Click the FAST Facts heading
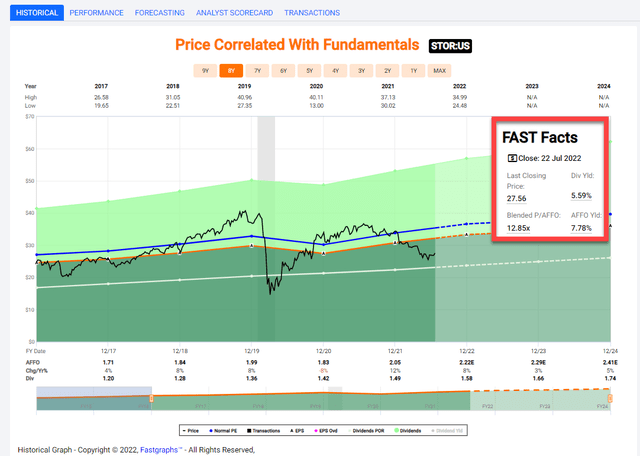This screenshot has width=640, height=456. 540,138
